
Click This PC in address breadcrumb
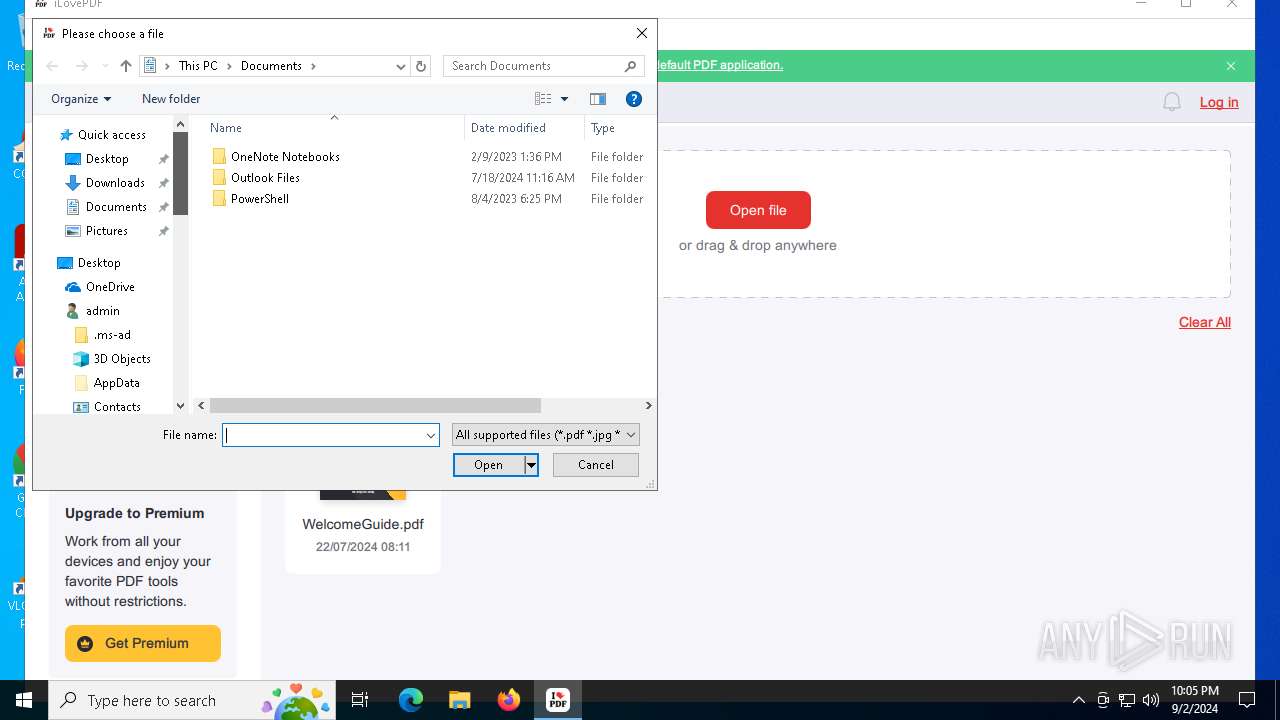point(198,66)
